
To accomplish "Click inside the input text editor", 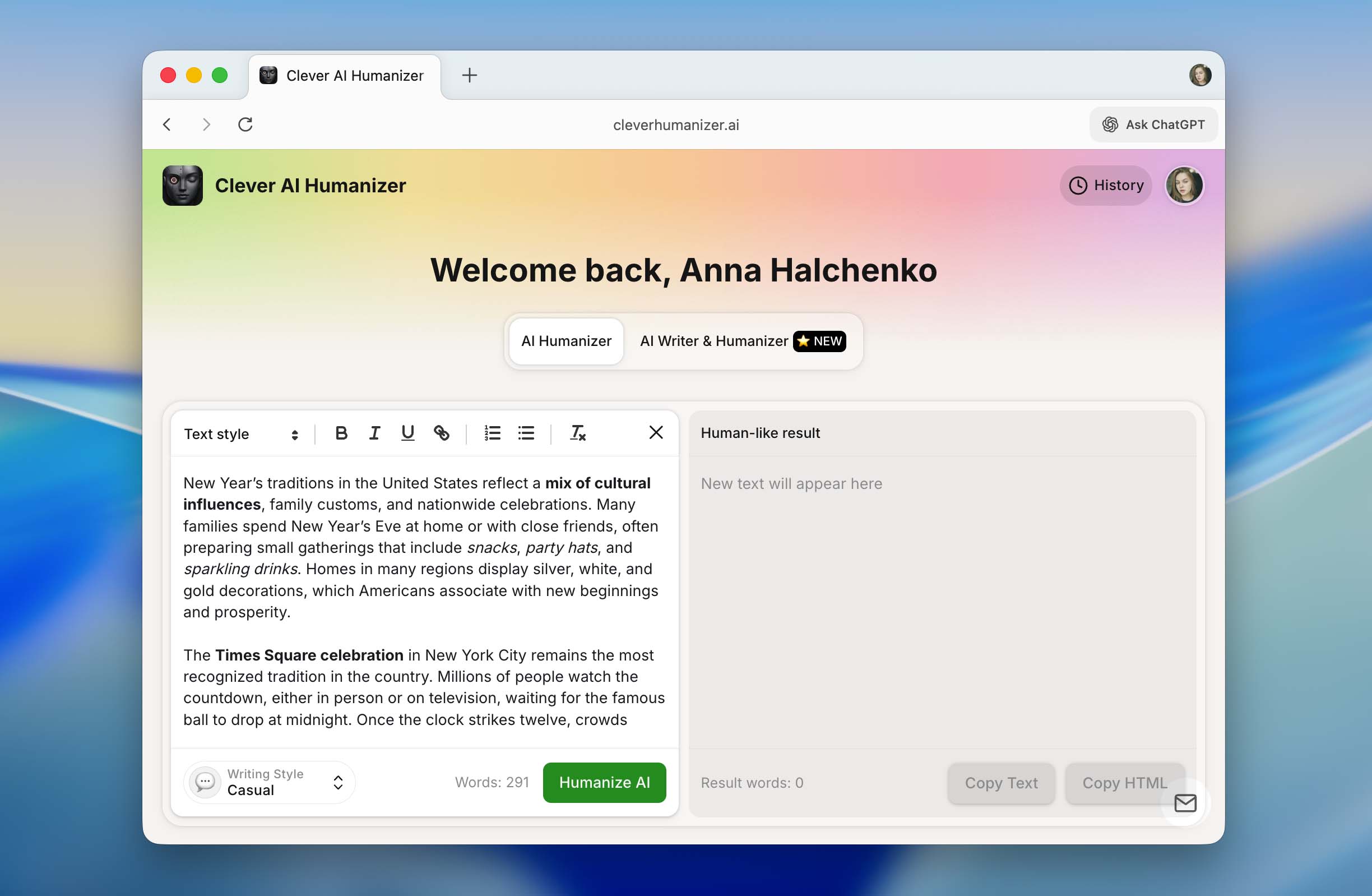I will tap(424, 602).
